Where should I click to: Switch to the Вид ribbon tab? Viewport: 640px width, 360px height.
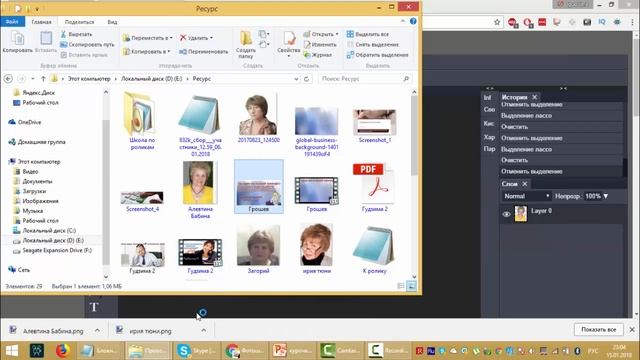pos(112,22)
